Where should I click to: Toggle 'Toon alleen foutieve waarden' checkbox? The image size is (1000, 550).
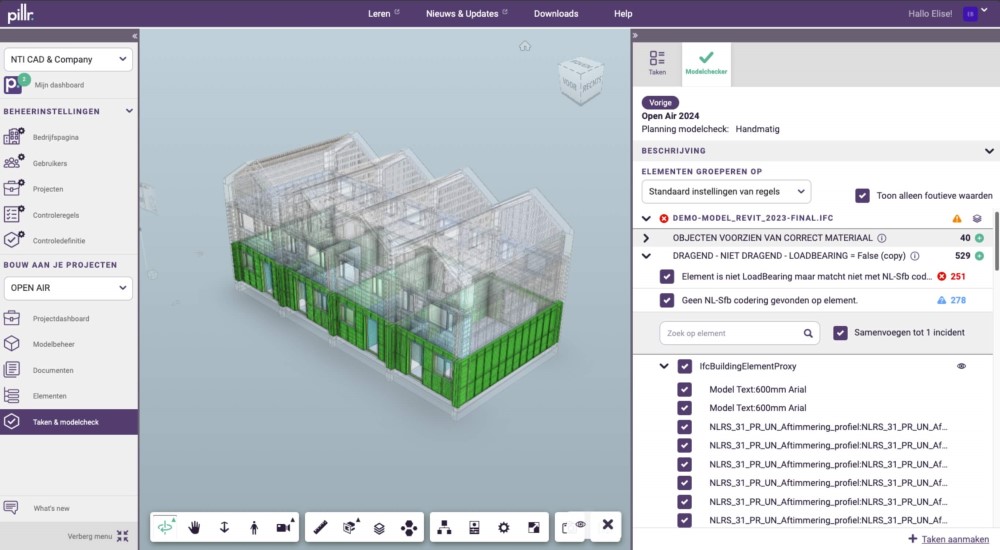tap(862, 196)
